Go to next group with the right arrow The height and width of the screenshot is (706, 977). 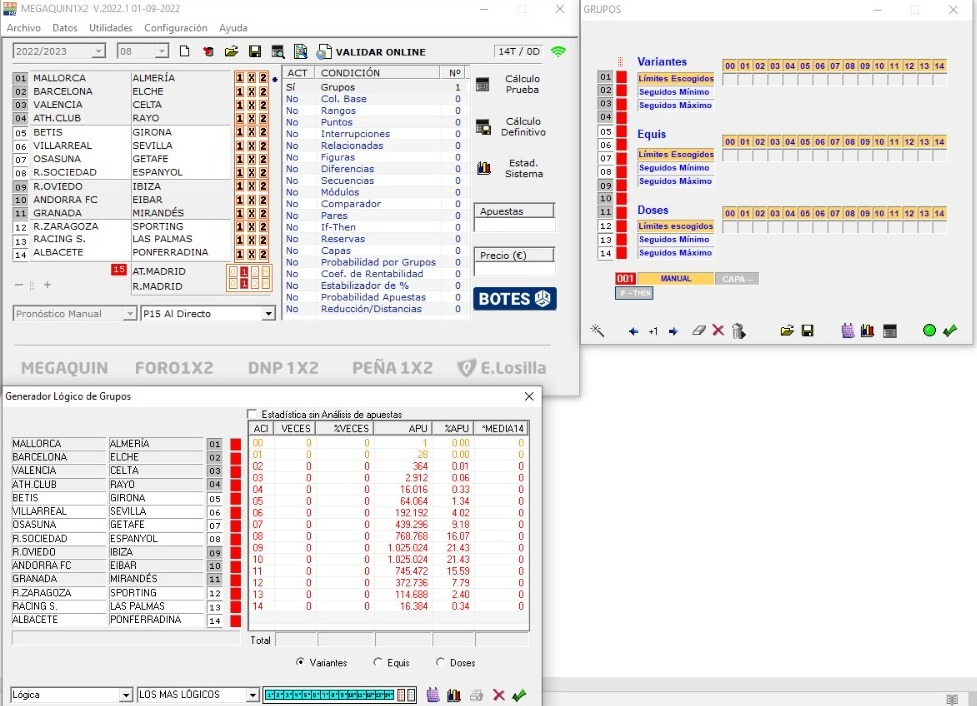[673, 332]
